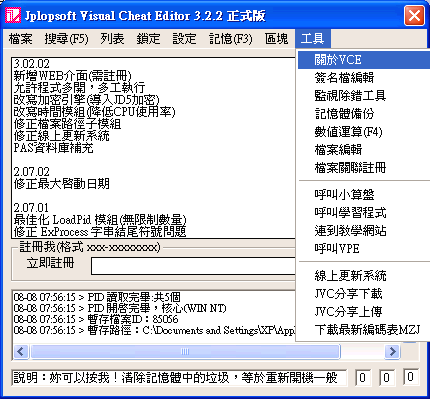
Task: Choose 關於VCE from the menu
Action: tap(363, 60)
